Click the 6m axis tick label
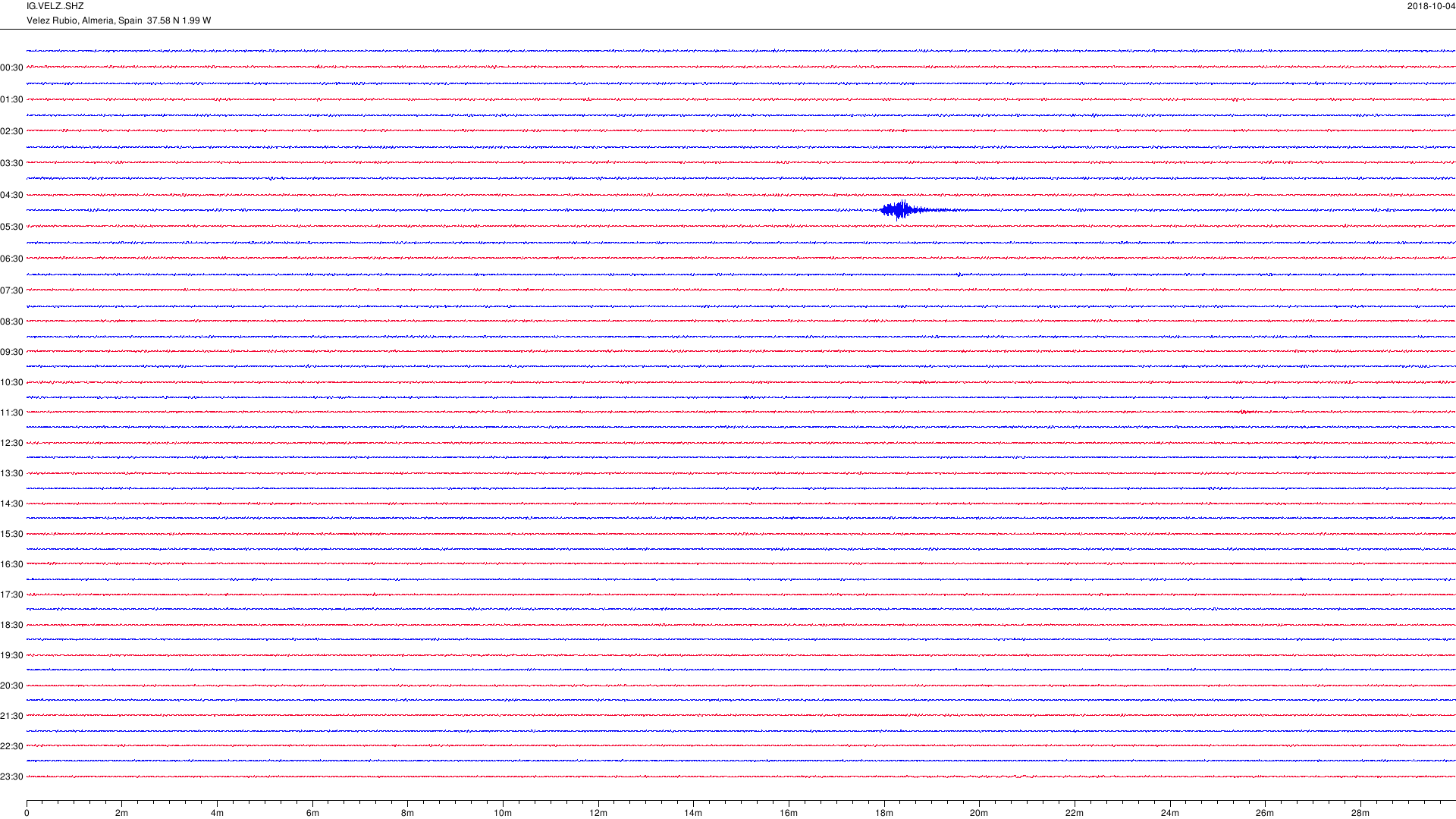Screen dimensions: 1456x819 pyautogui.click(x=312, y=814)
